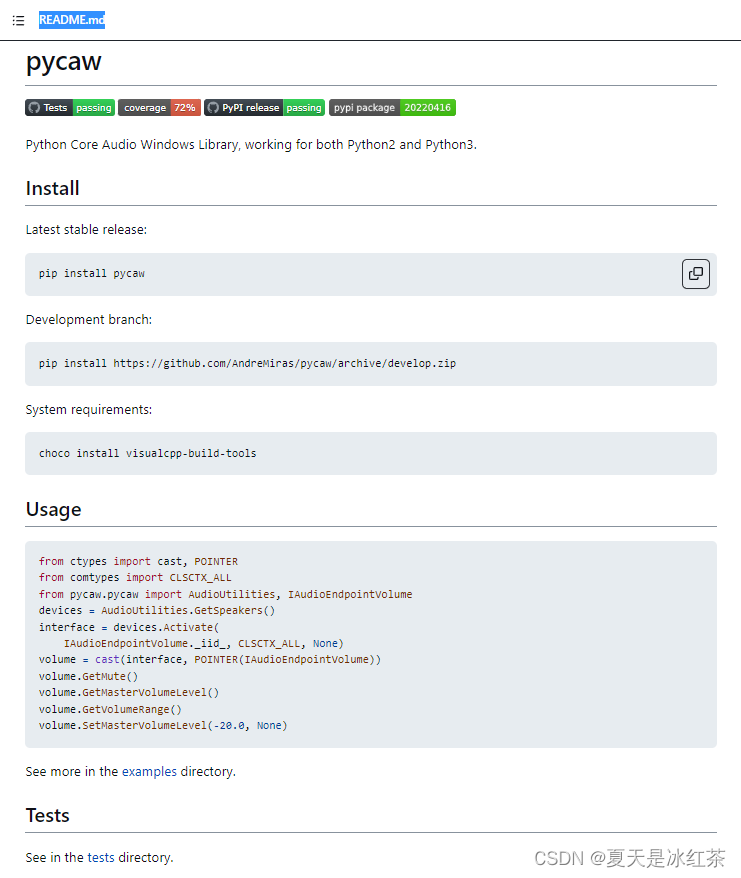The width and height of the screenshot is (741, 878).
Task: Click the 'volume.GetMasterVolumeLevel()' code line
Action: click(x=129, y=693)
